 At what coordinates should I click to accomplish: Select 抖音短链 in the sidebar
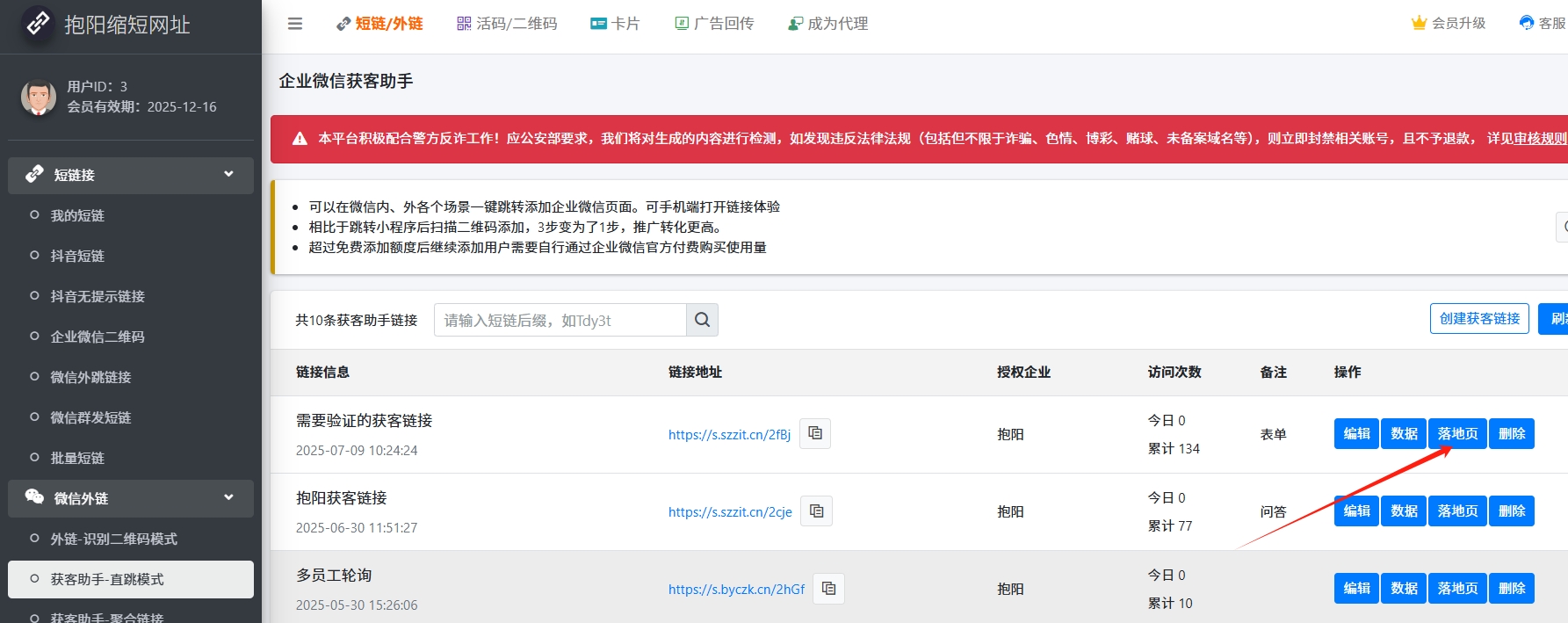[77, 256]
